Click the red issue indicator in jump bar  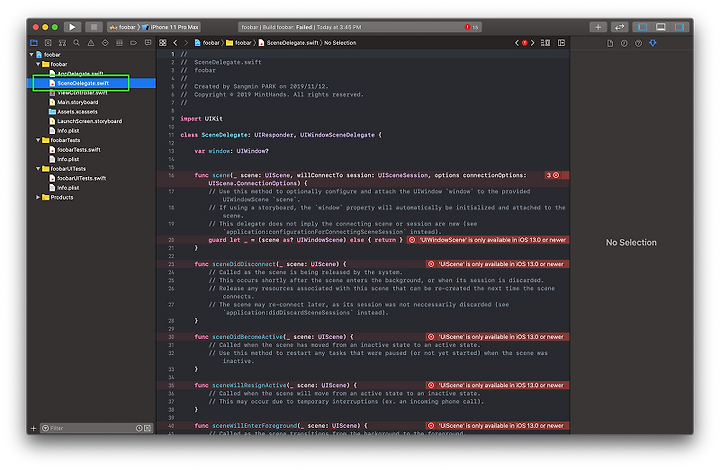coord(525,43)
